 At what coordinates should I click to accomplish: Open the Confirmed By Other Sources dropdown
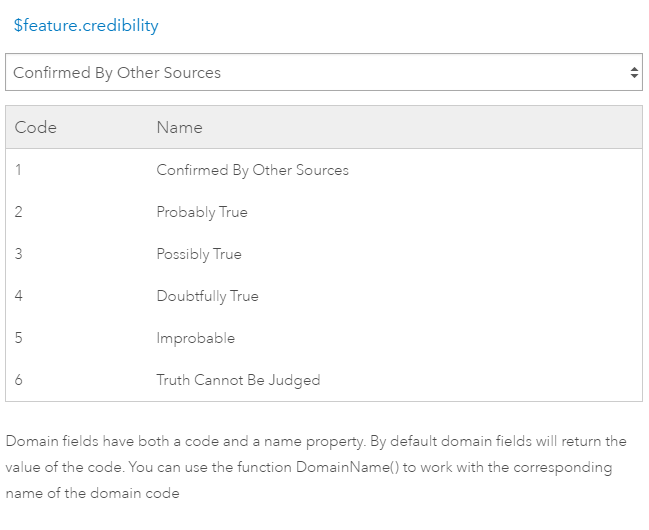point(324,72)
